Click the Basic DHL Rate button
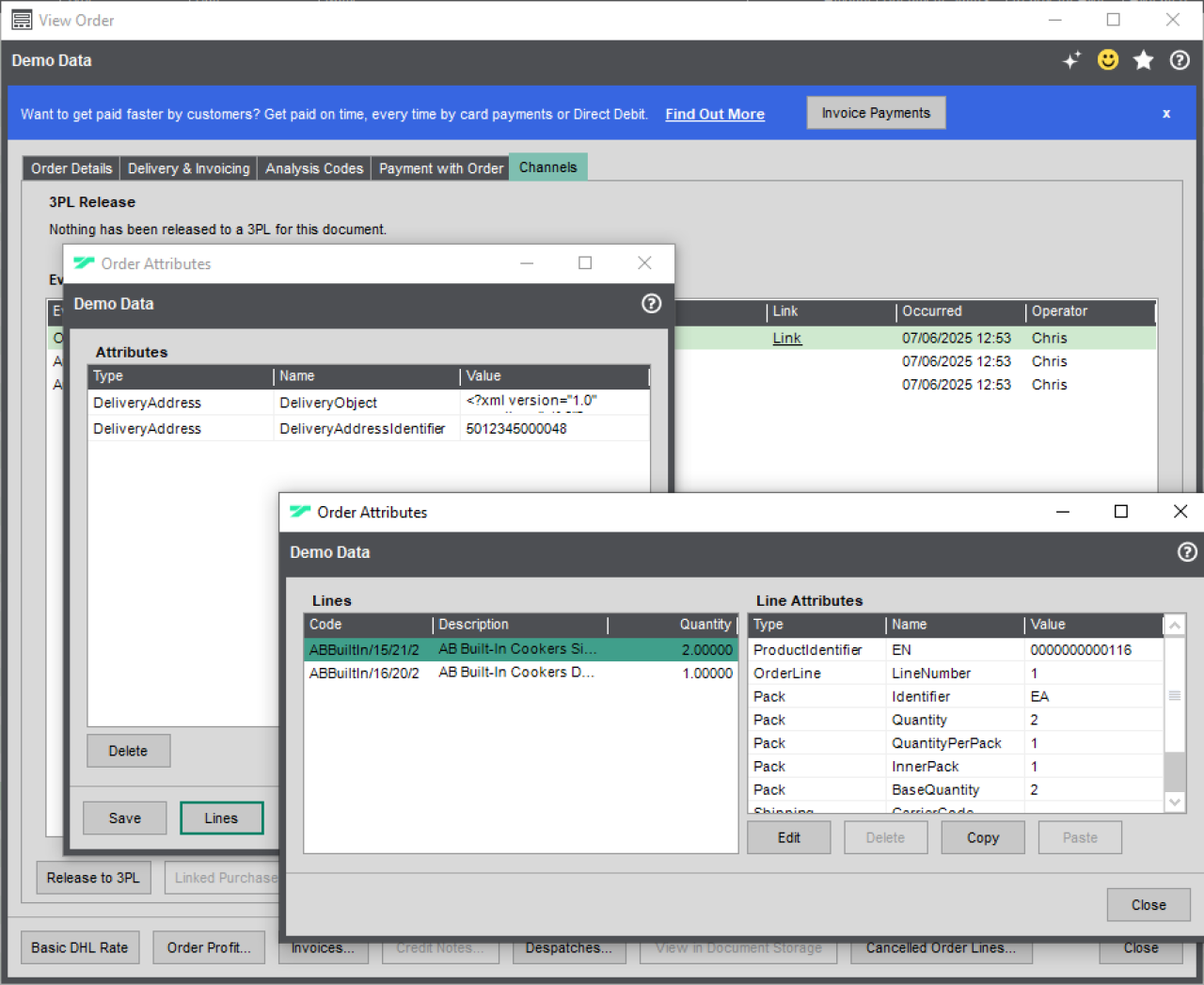1204x985 pixels. coord(80,947)
